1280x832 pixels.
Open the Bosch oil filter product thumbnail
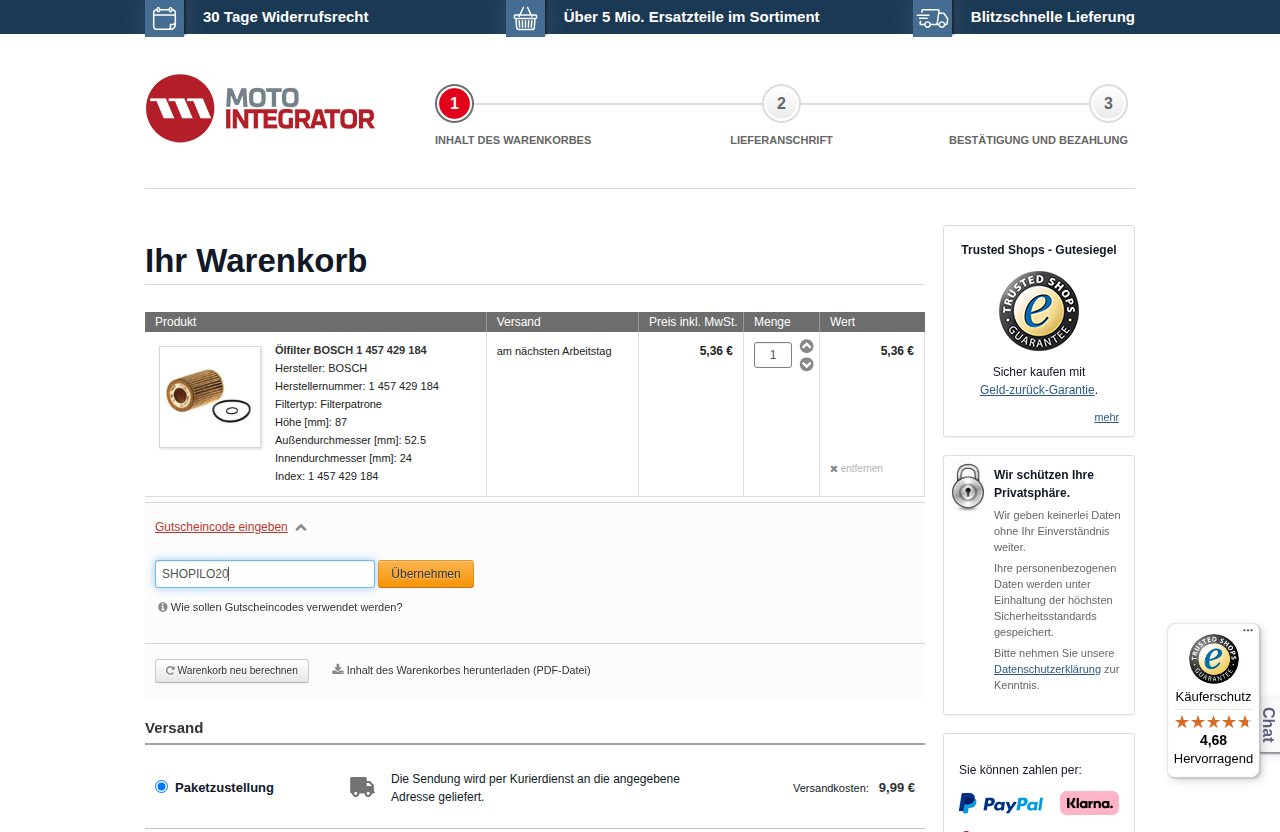210,397
